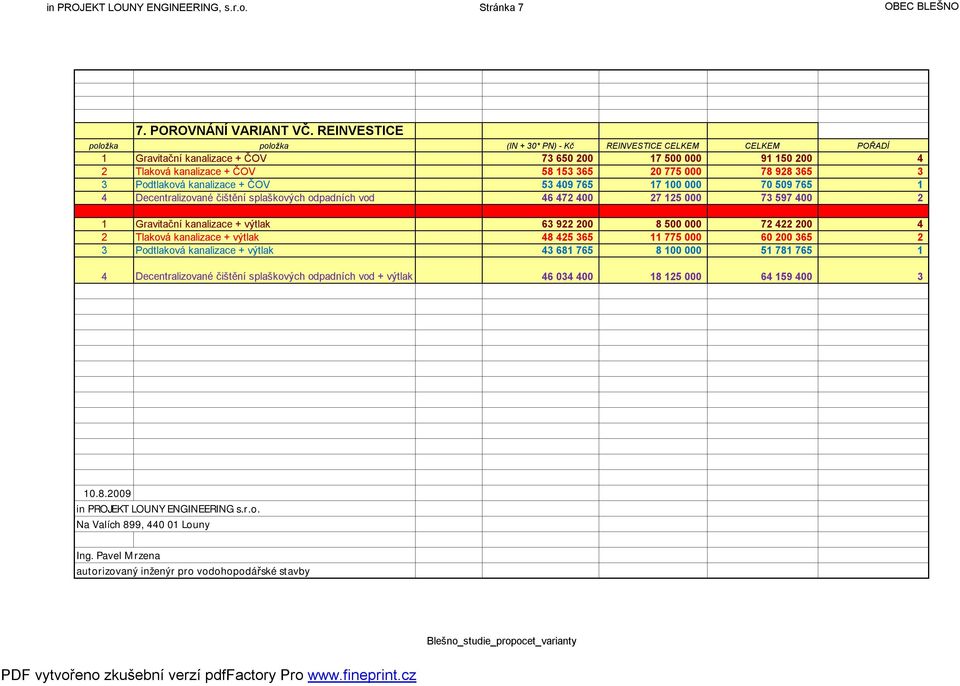Click value 46 472 400
960x686 pixels.
[568, 198]
